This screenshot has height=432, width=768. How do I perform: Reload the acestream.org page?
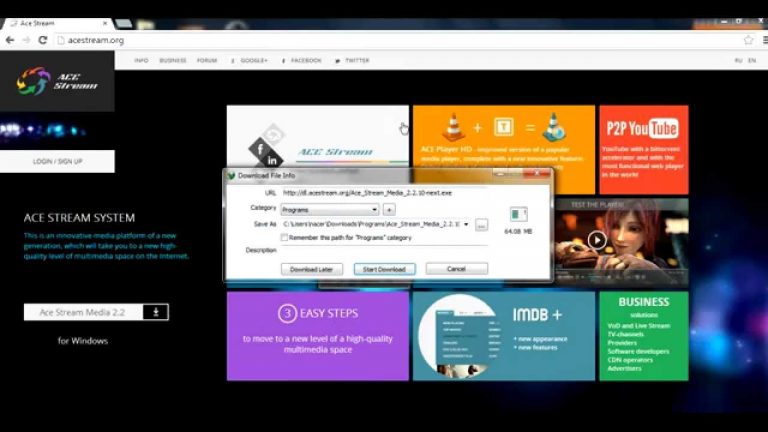[43, 40]
